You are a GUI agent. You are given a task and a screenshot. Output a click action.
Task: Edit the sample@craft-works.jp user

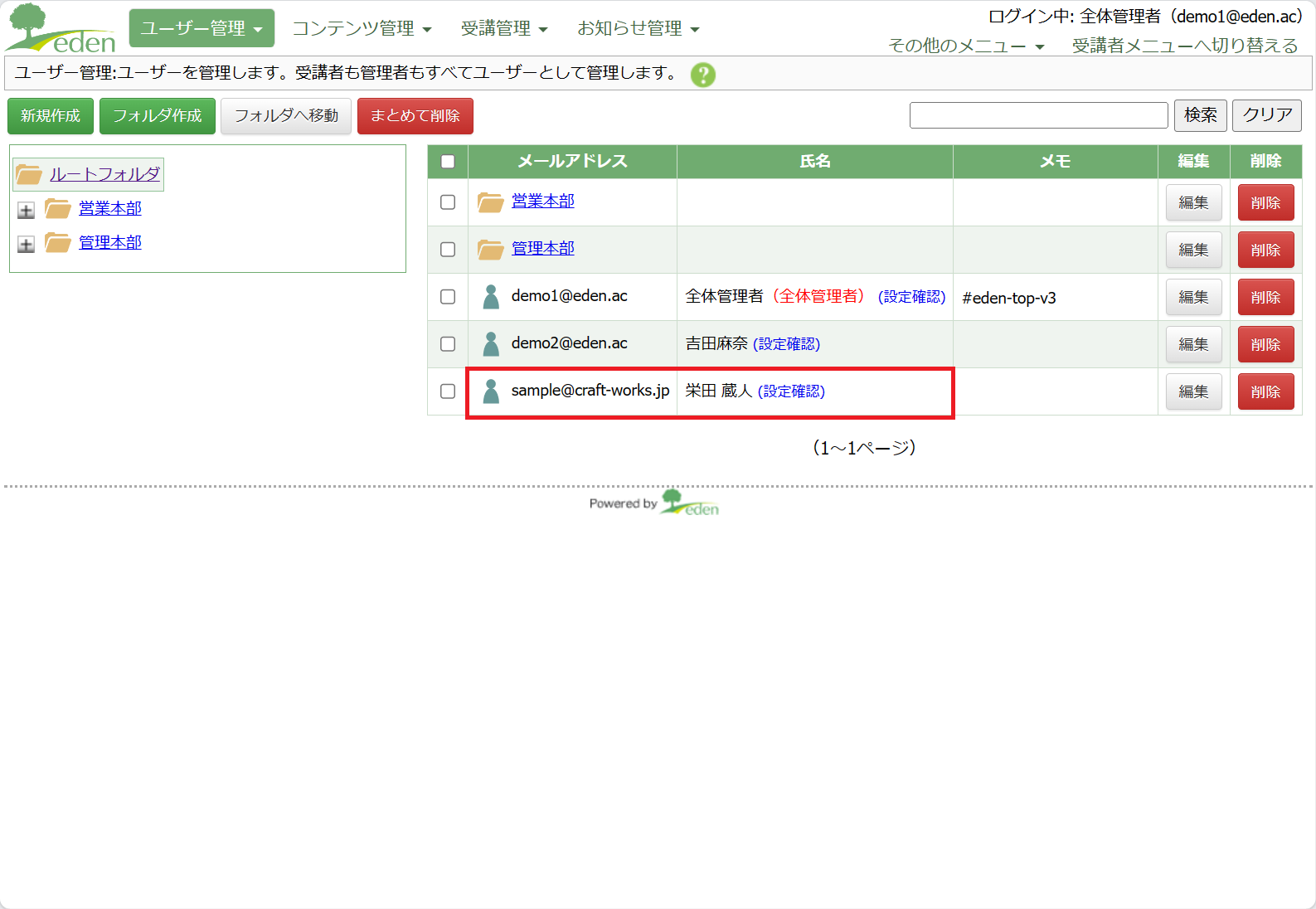click(1193, 391)
